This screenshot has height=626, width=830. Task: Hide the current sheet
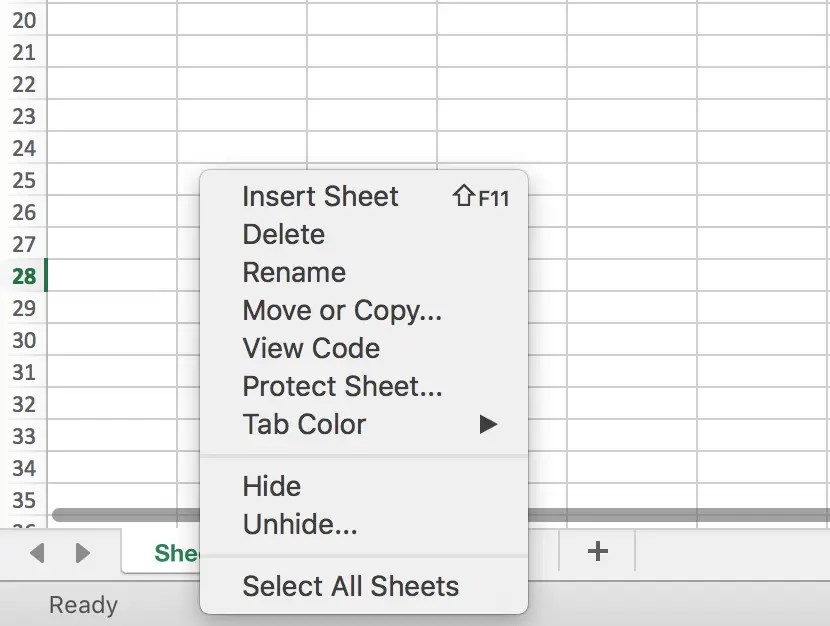[x=271, y=487]
